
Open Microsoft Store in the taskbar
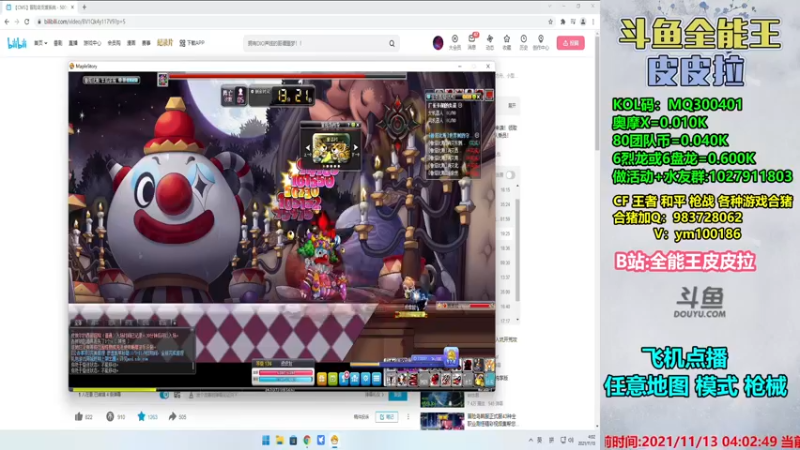click(x=293, y=440)
